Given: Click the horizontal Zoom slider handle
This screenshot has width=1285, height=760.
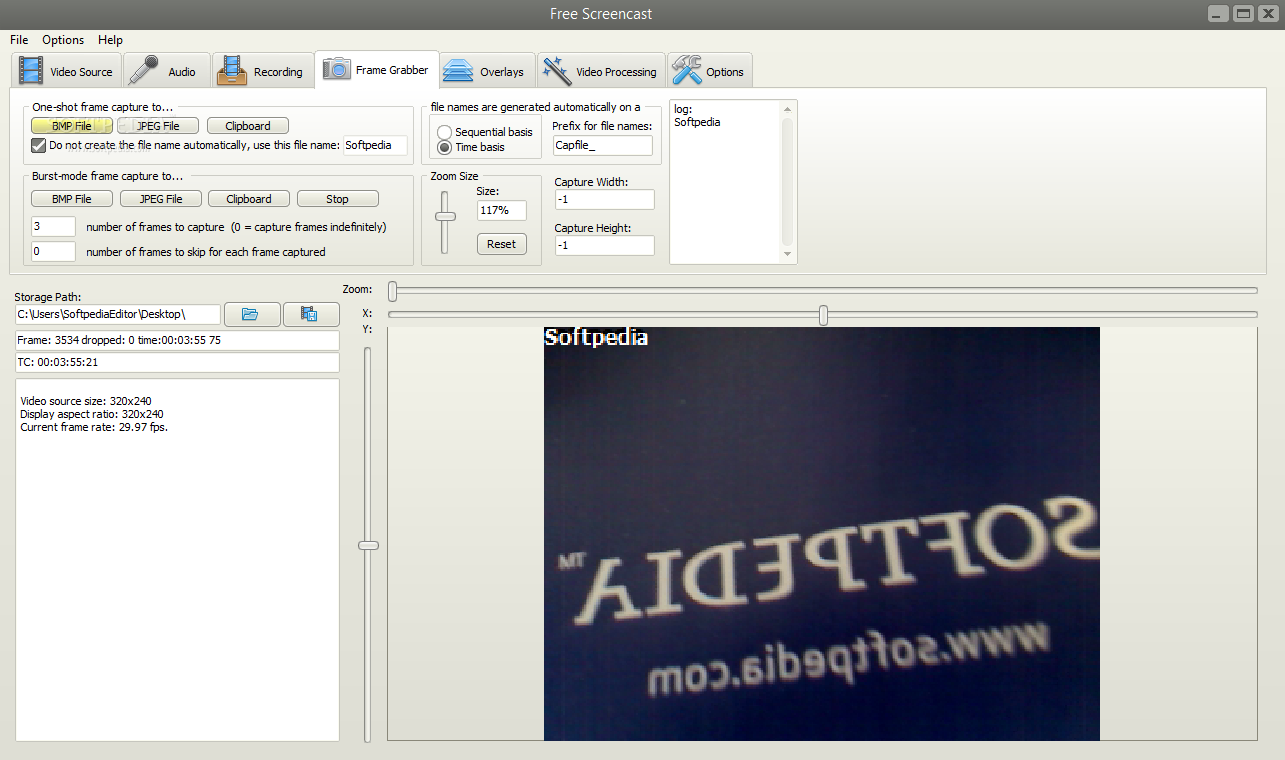Looking at the screenshot, I should tap(392, 291).
